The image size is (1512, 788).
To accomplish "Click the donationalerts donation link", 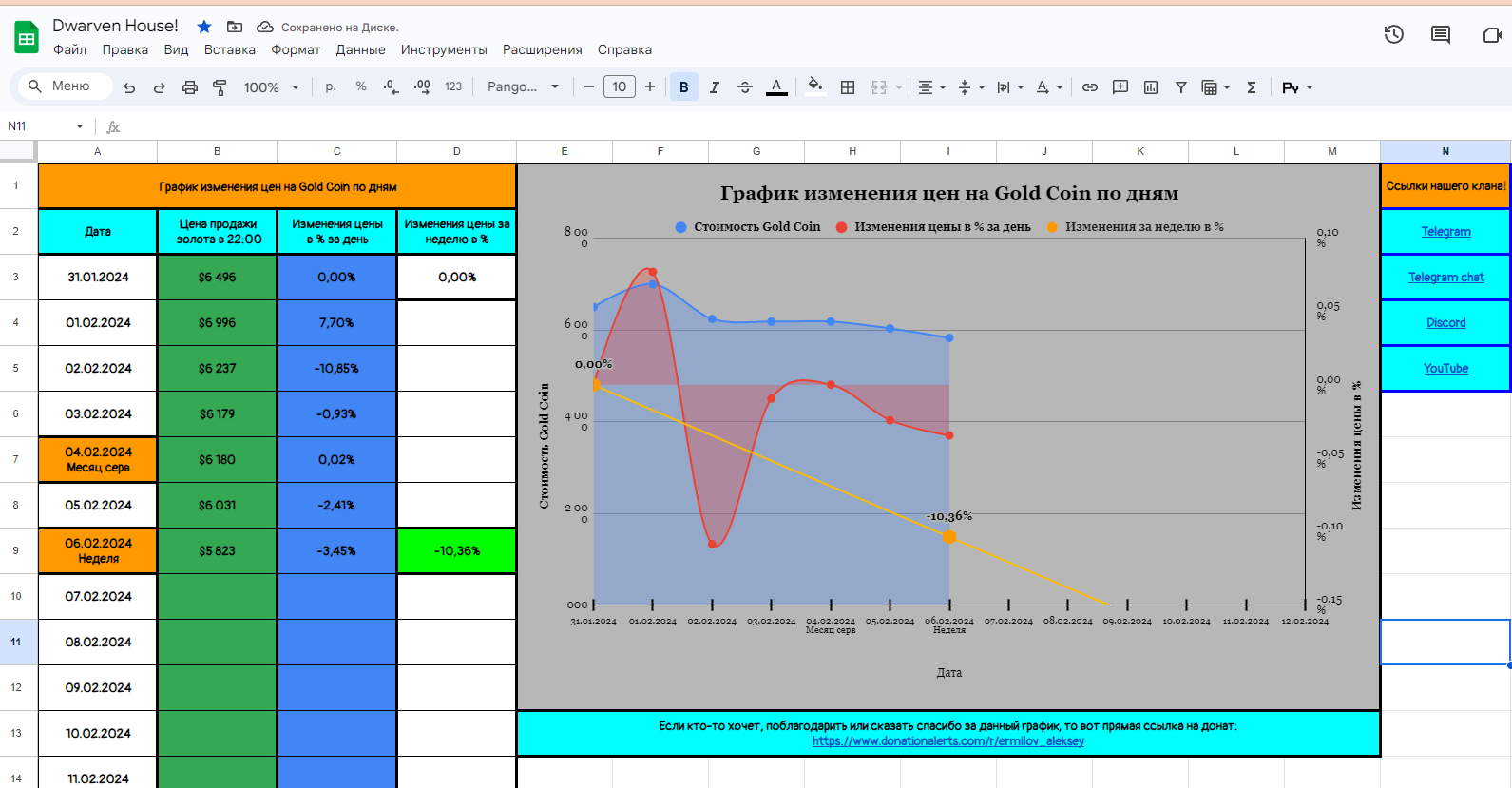I will click(947, 741).
